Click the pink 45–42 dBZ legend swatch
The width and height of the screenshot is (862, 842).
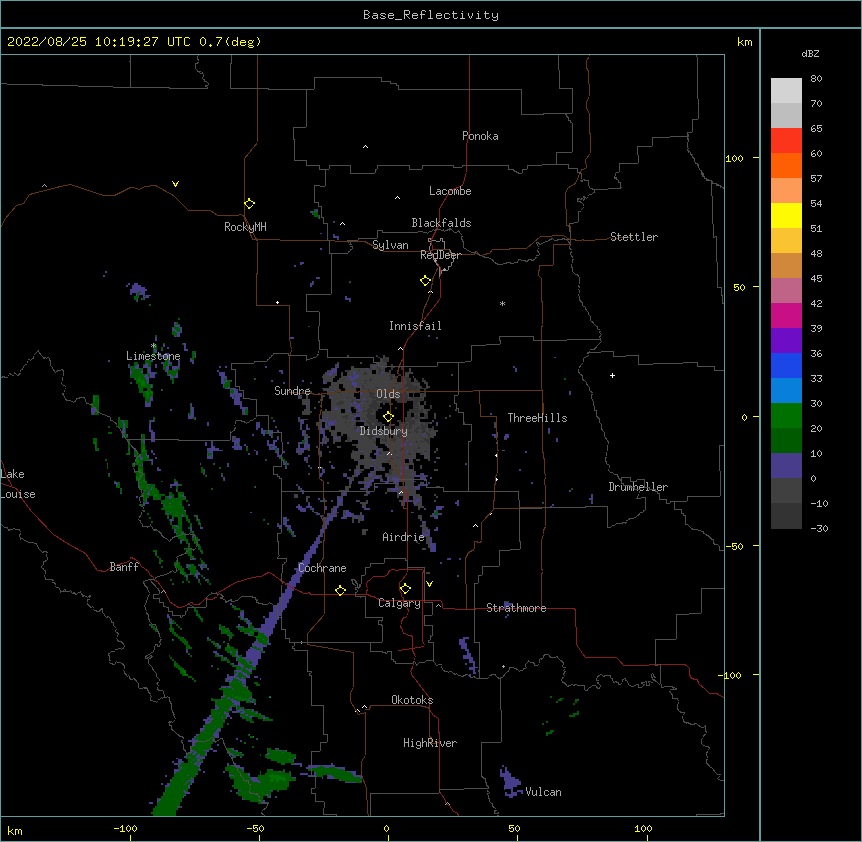[x=786, y=291]
